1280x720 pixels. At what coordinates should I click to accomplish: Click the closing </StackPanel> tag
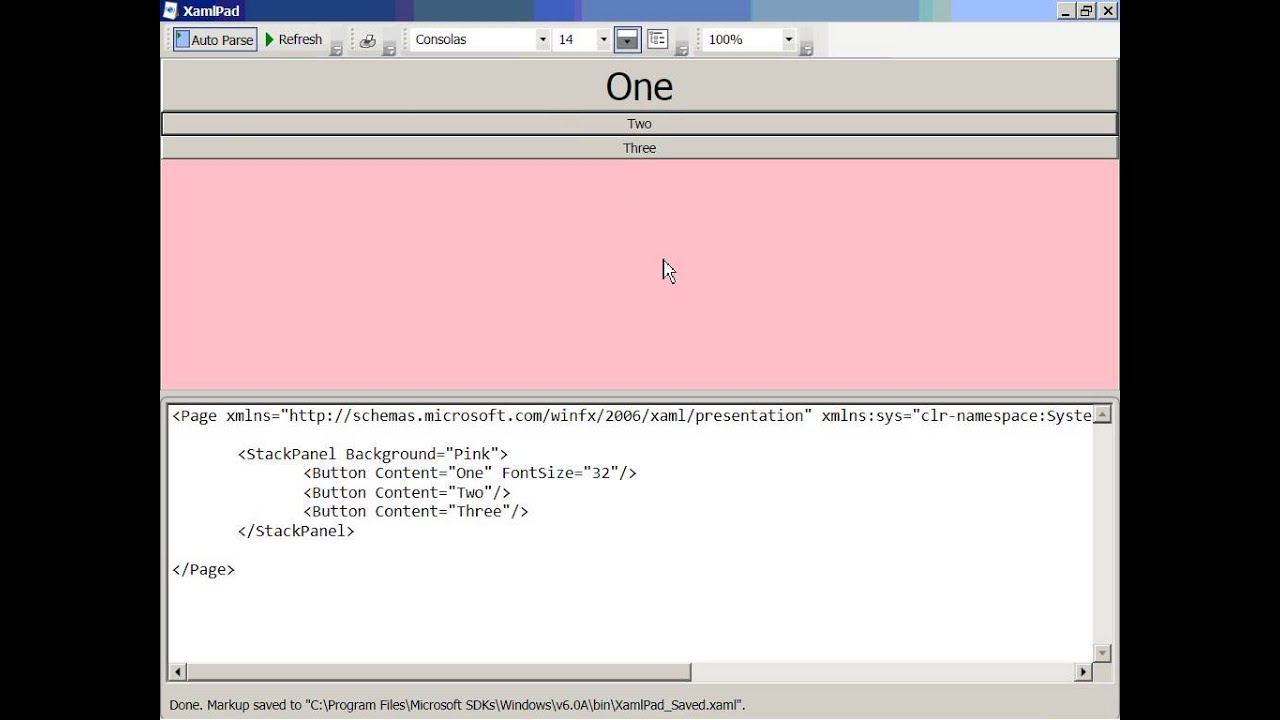(x=296, y=531)
